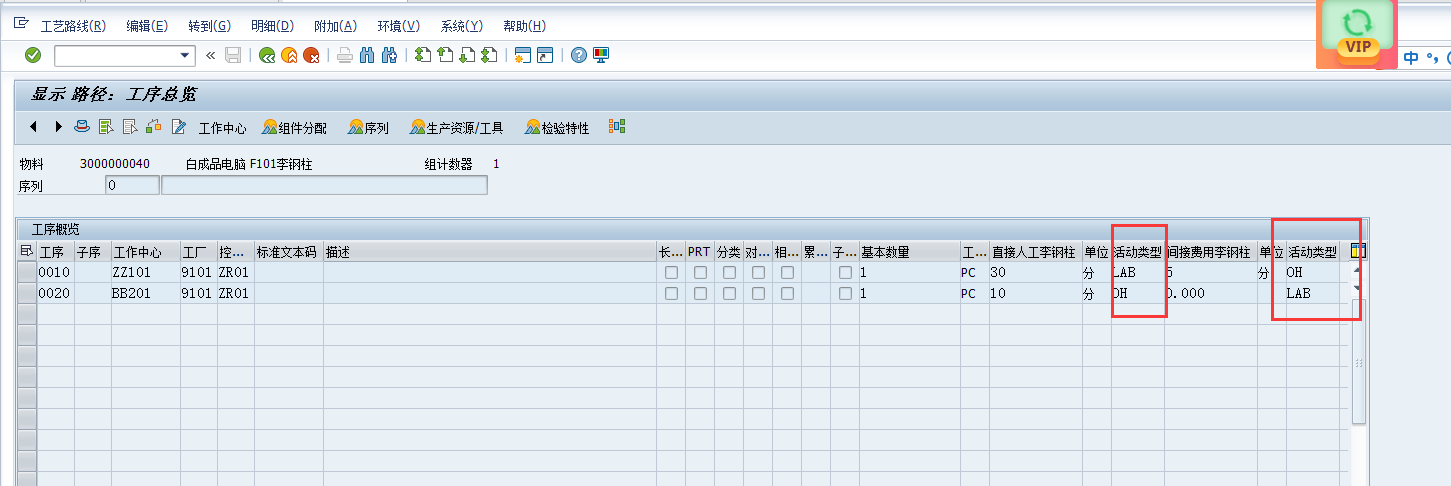Click the 生产资源/工具 button

click(458, 128)
